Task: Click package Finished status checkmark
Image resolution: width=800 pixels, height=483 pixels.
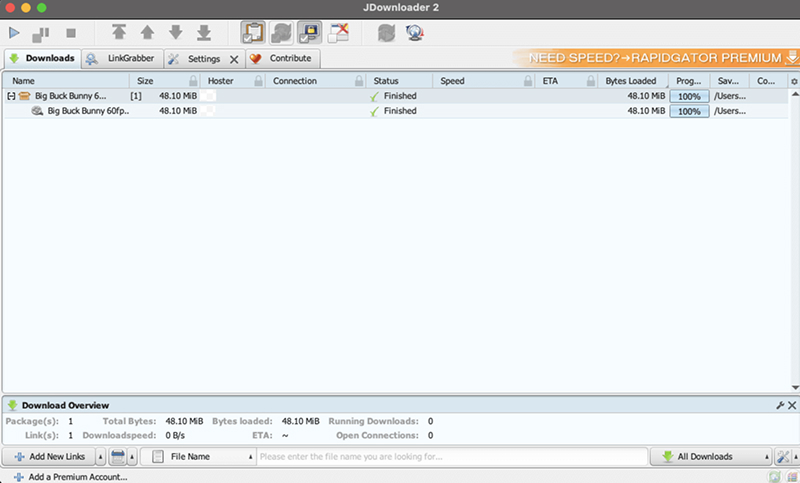Action: click(x=375, y=96)
